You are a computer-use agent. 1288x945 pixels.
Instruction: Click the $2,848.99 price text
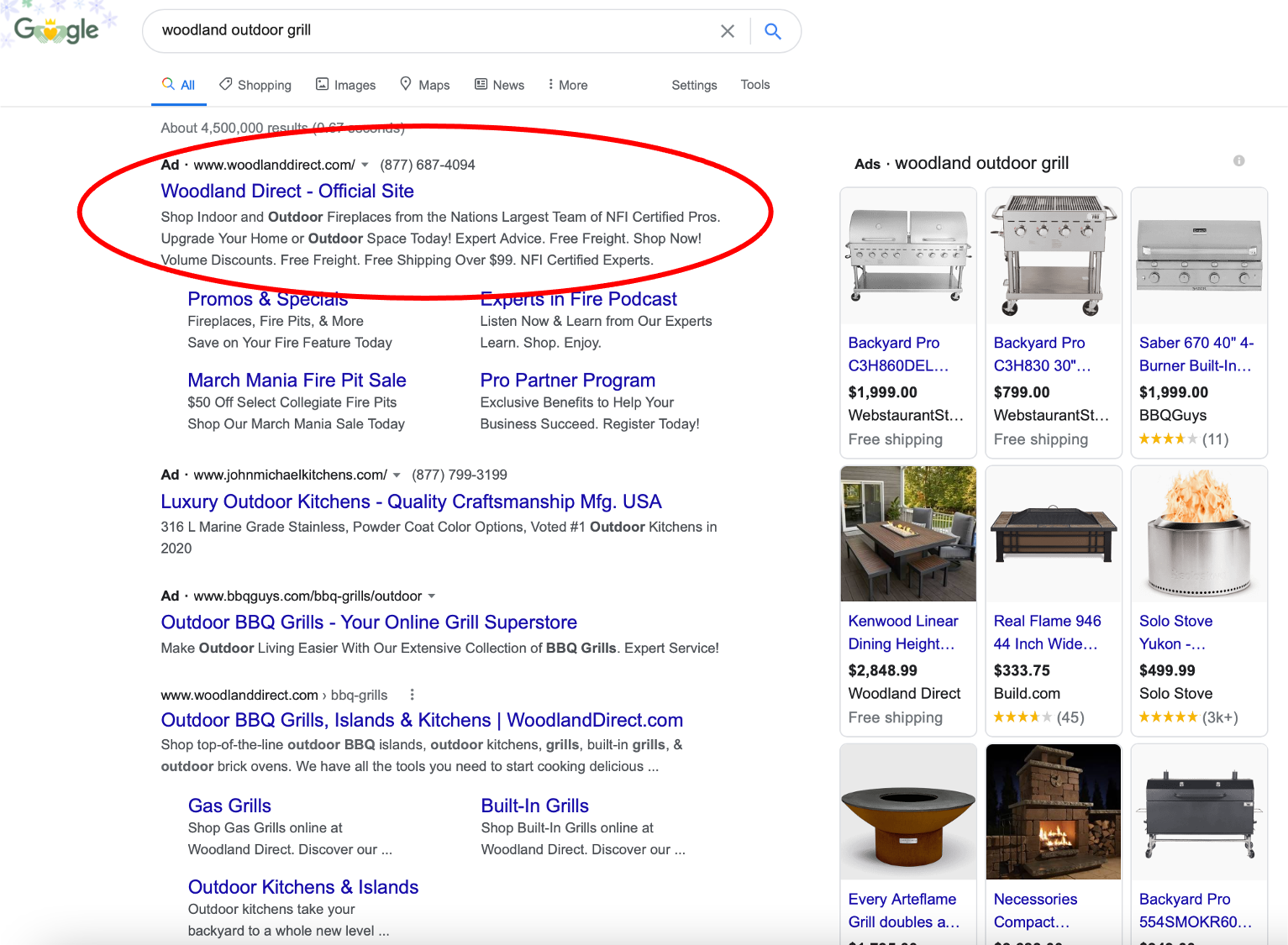click(883, 670)
